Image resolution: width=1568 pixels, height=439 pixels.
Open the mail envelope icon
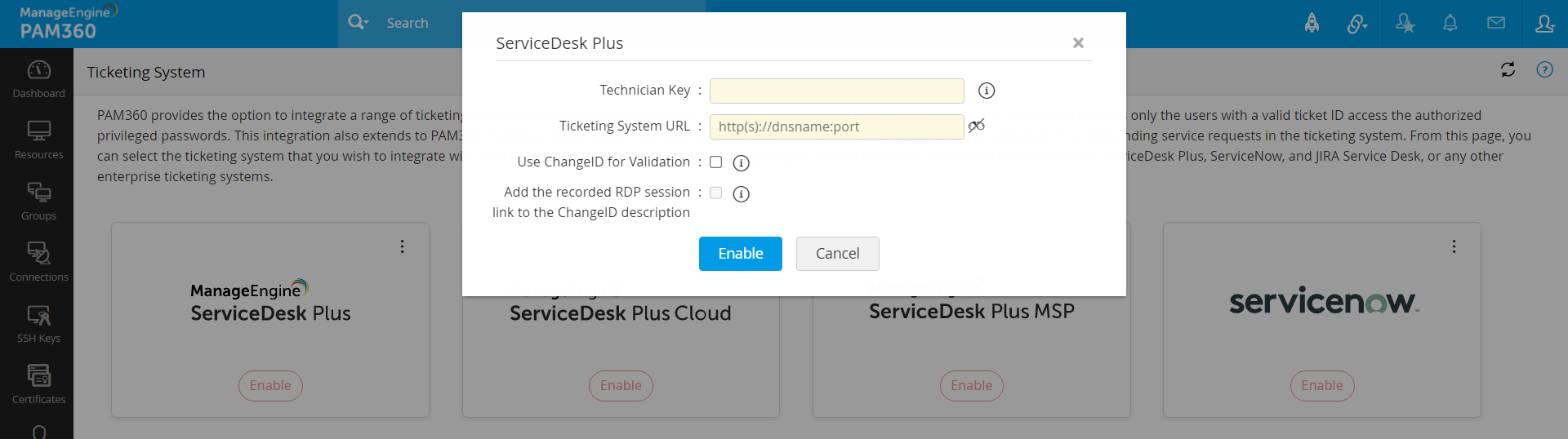(x=1495, y=24)
